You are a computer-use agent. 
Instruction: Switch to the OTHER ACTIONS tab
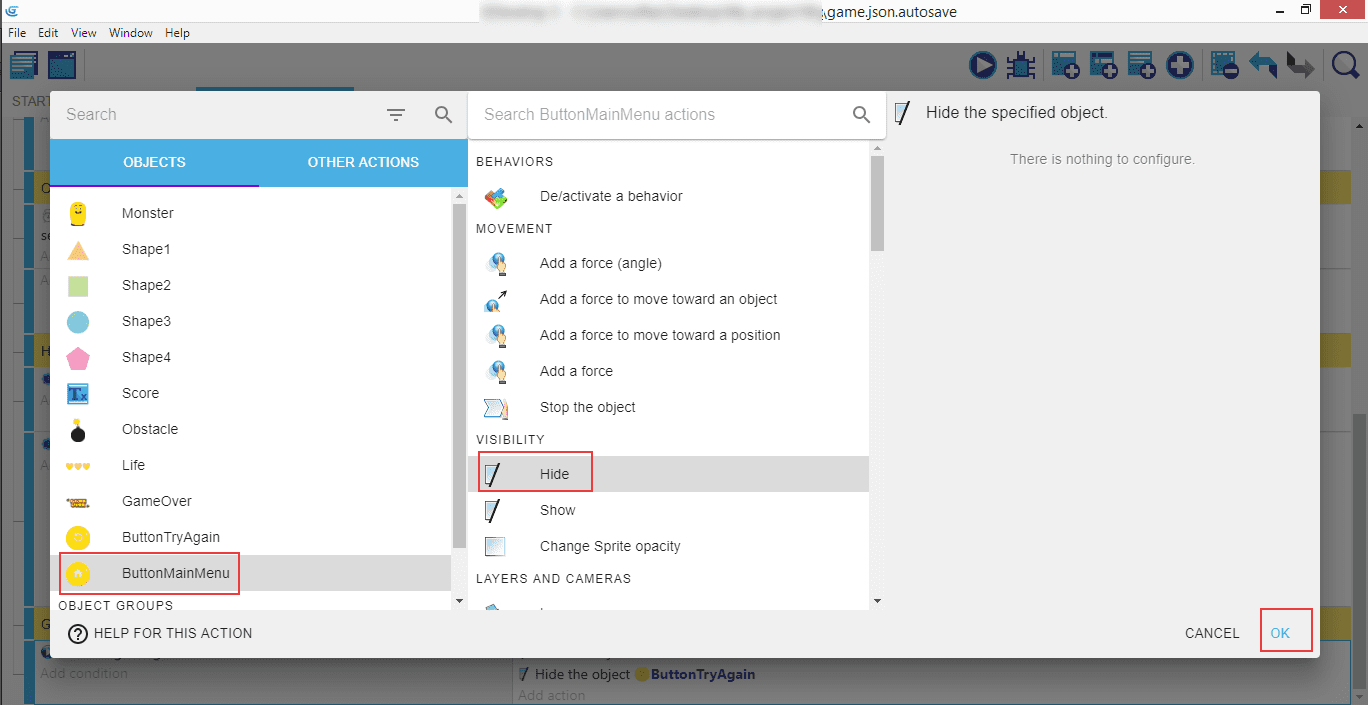(x=363, y=162)
